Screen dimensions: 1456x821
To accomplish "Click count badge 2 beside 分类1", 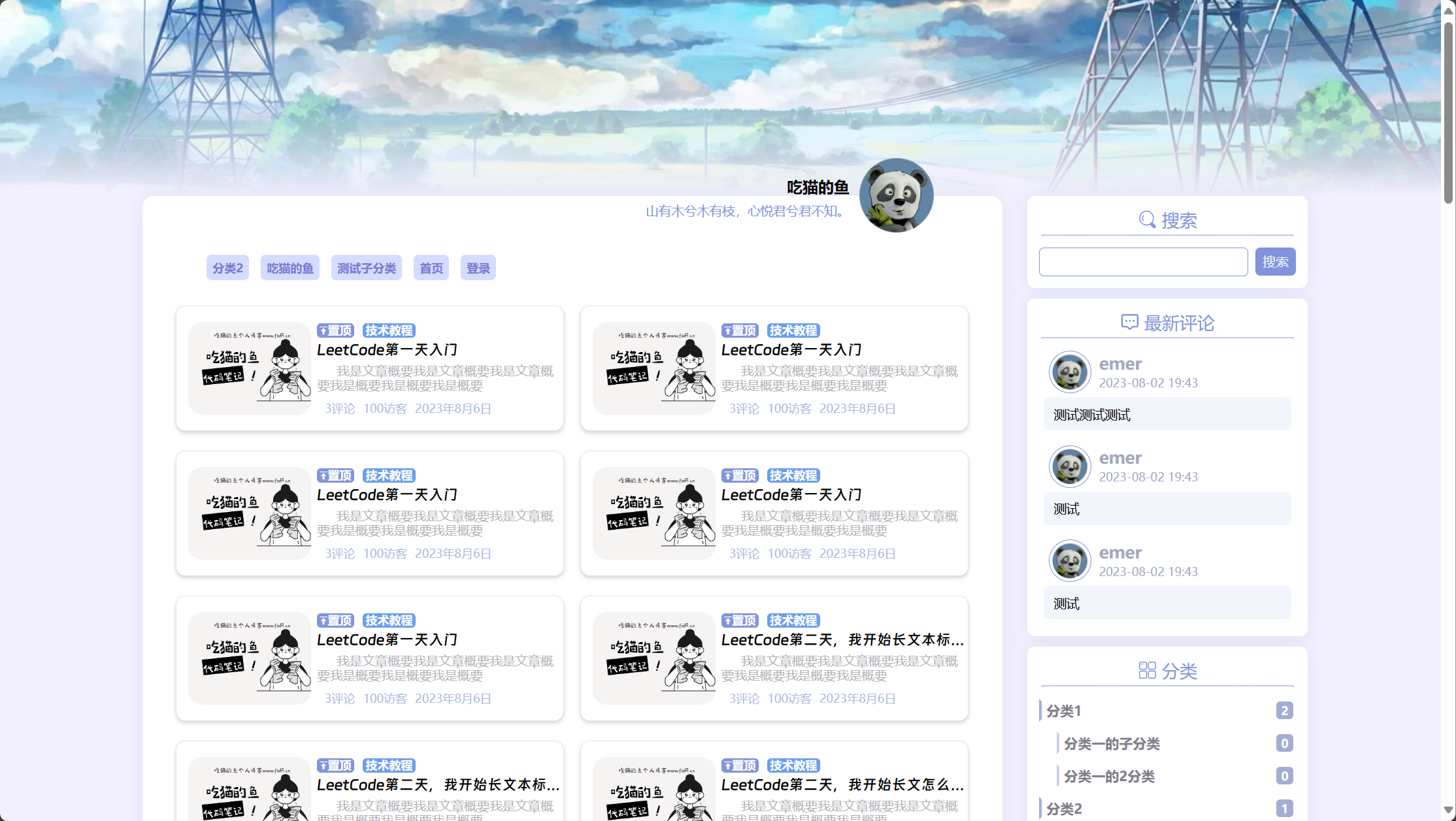I will click(x=1284, y=711).
